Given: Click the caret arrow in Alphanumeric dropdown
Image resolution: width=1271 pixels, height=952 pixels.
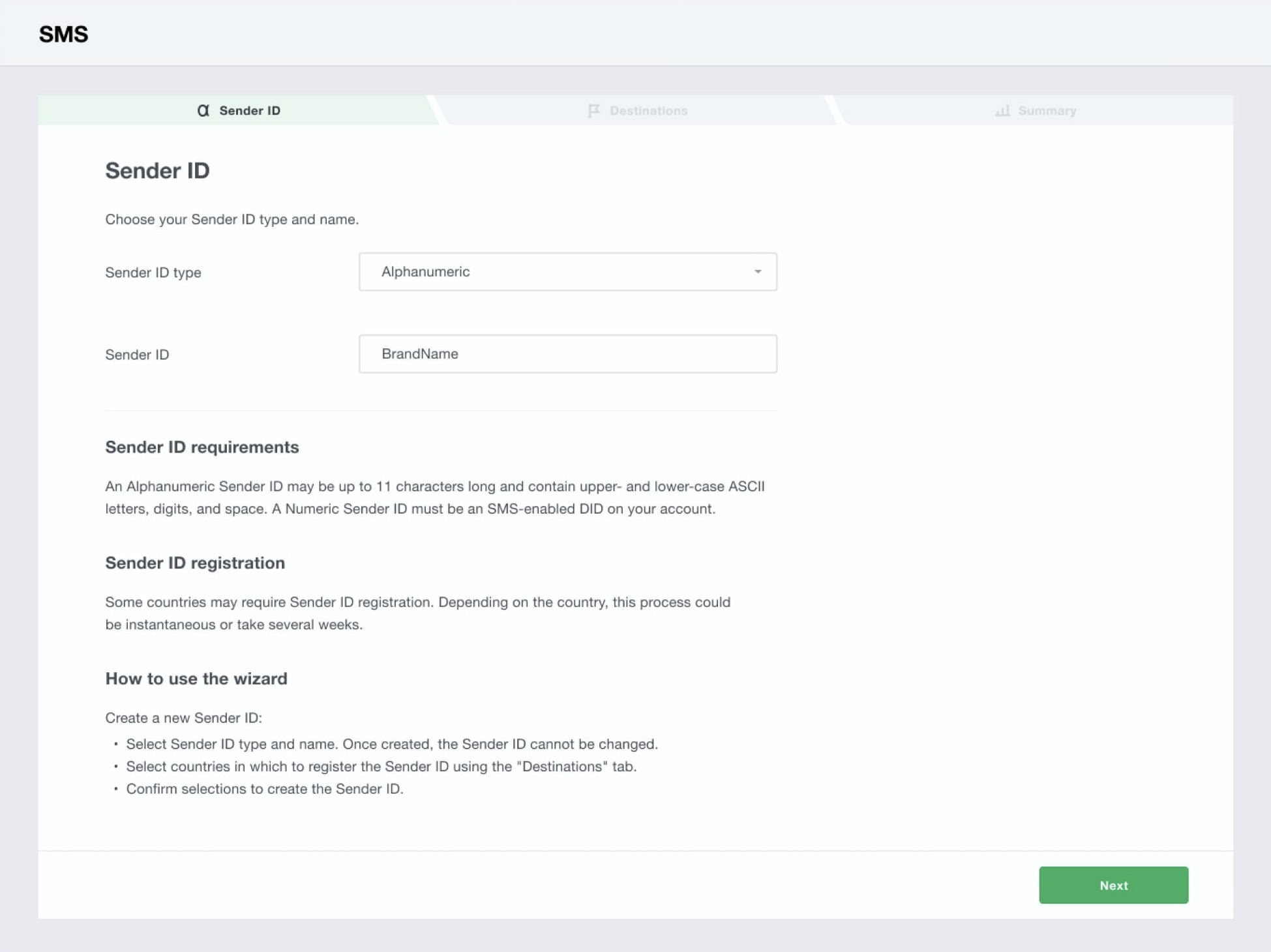Looking at the screenshot, I should [x=758, y=272].
